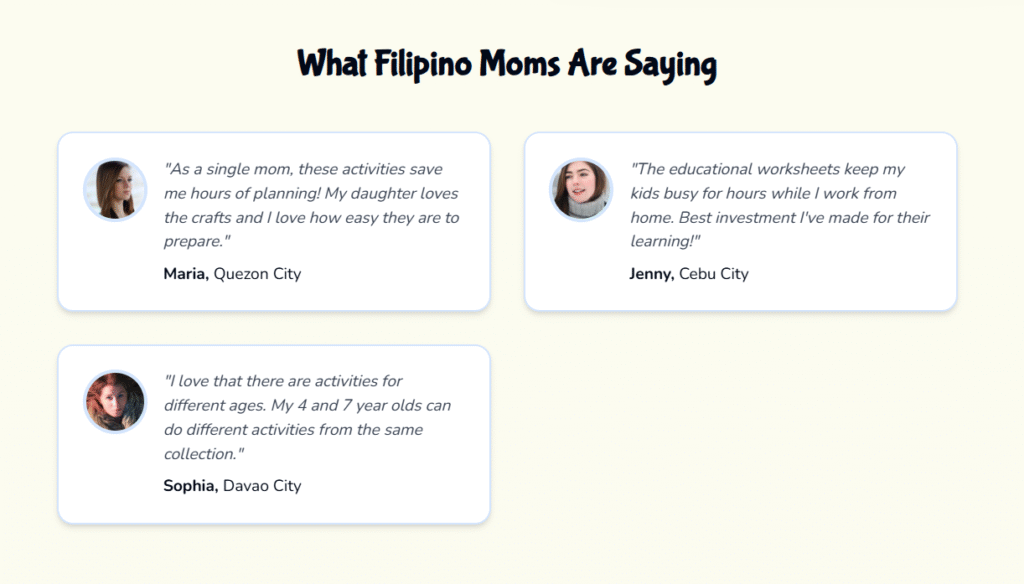Select Maria's testimonial quote text

(312, 205)
